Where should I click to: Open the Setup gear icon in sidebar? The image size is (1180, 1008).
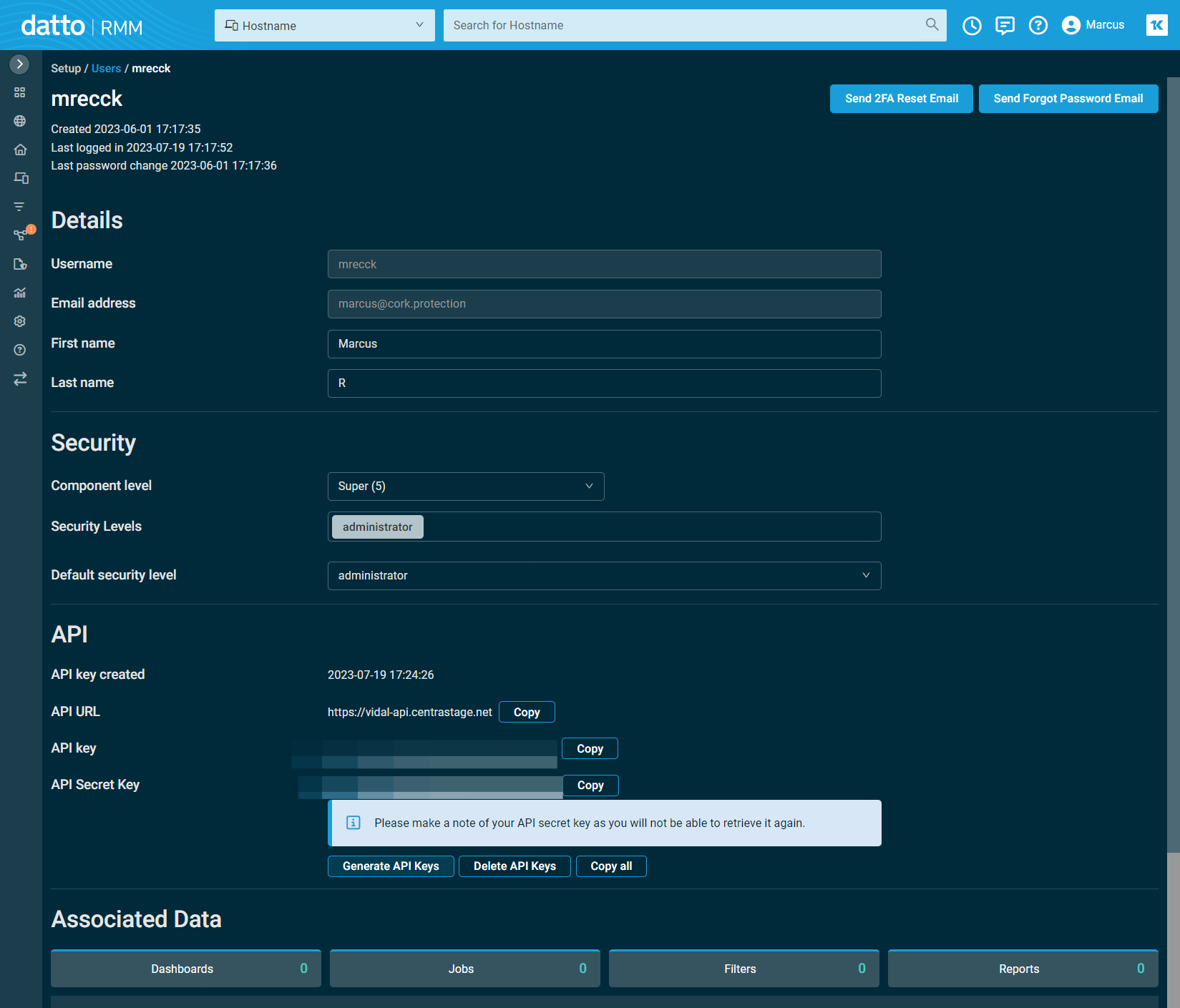[20, 321]
